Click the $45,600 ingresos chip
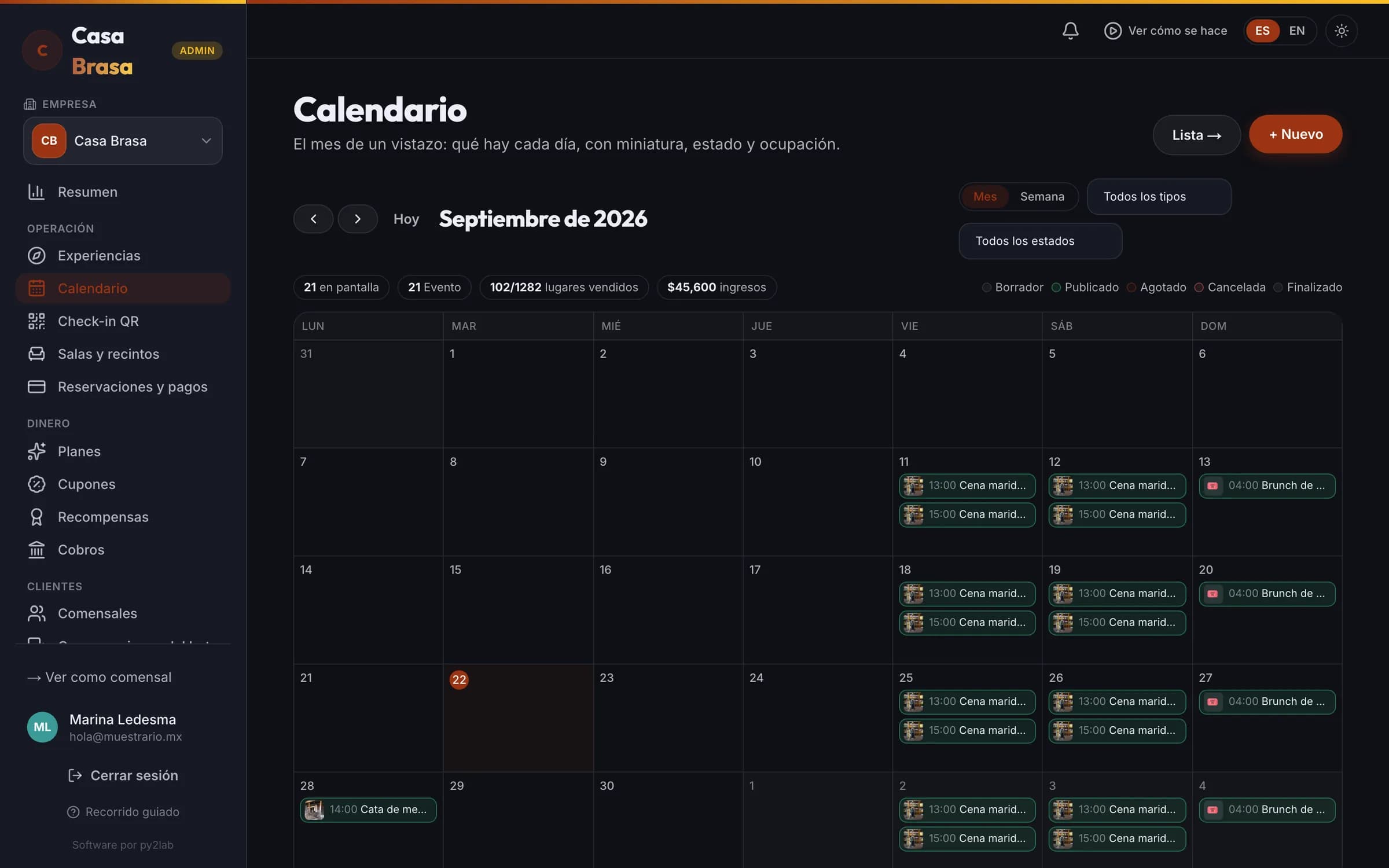The width and height of the screenshot is (1389, 868). [716, 288]
